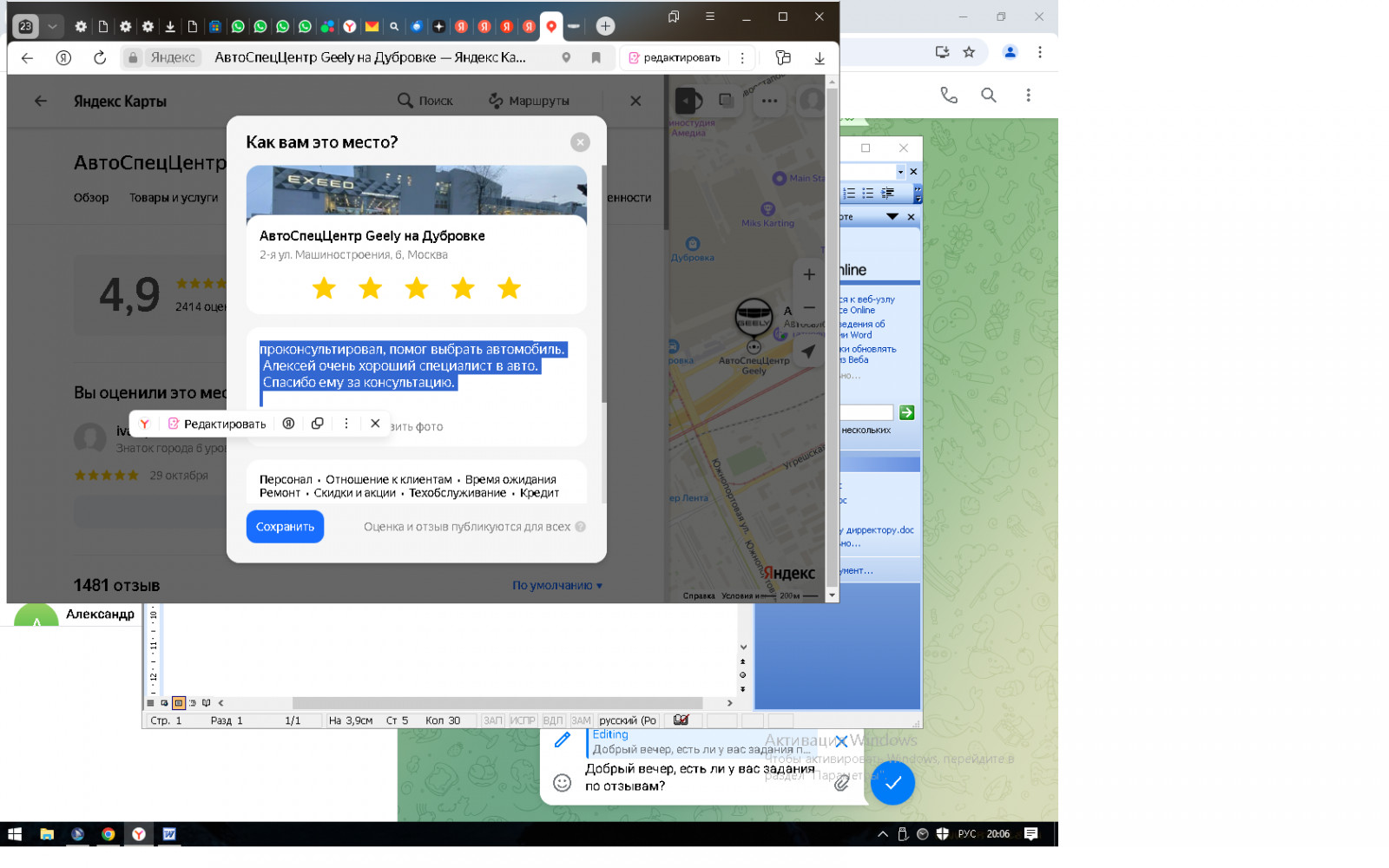Viewport: 1389px width, 868px height.
Task: Open the emoji picker in Telegram
Action: 563,783
